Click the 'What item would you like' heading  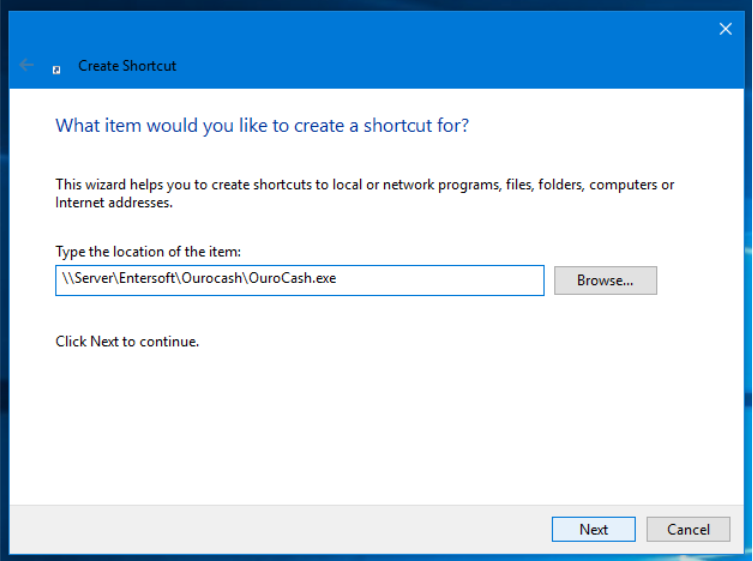262,125
